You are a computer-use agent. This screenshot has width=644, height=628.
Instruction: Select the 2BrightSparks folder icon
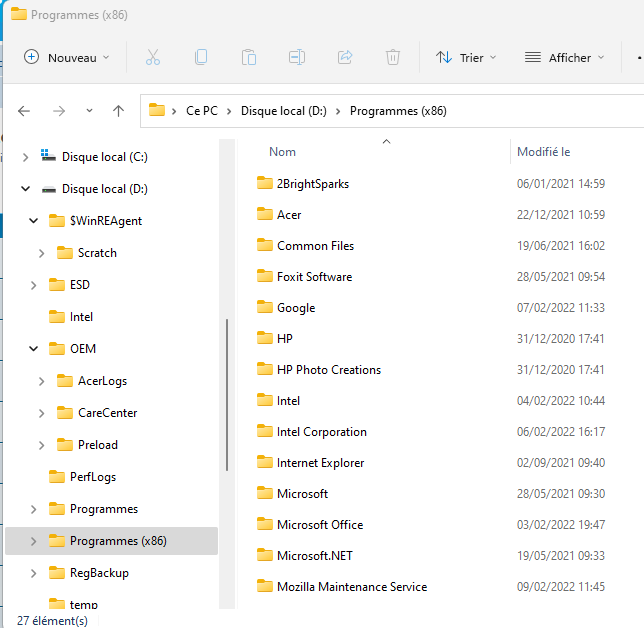click(264, 183)
